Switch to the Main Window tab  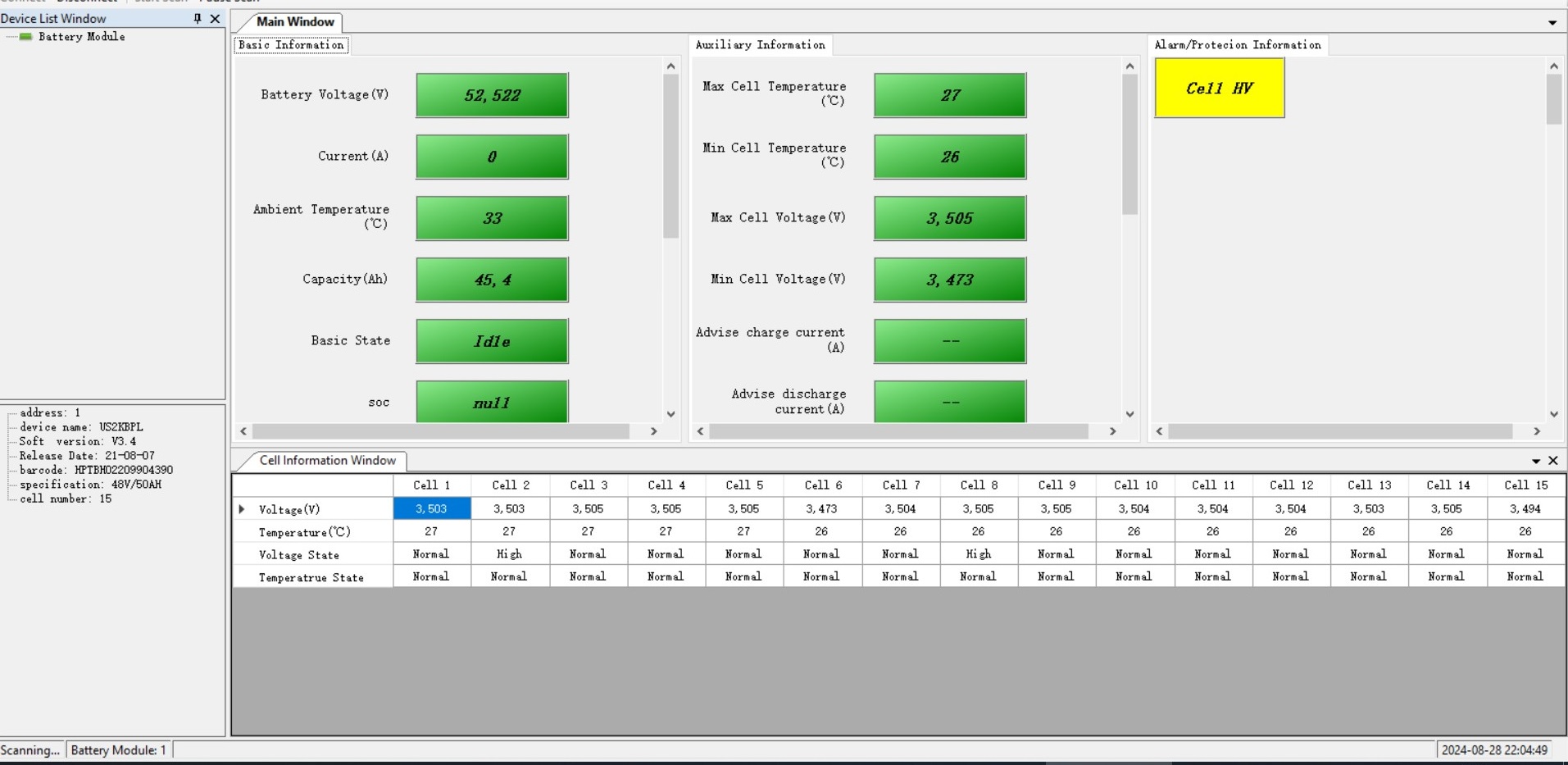[295, 22]
